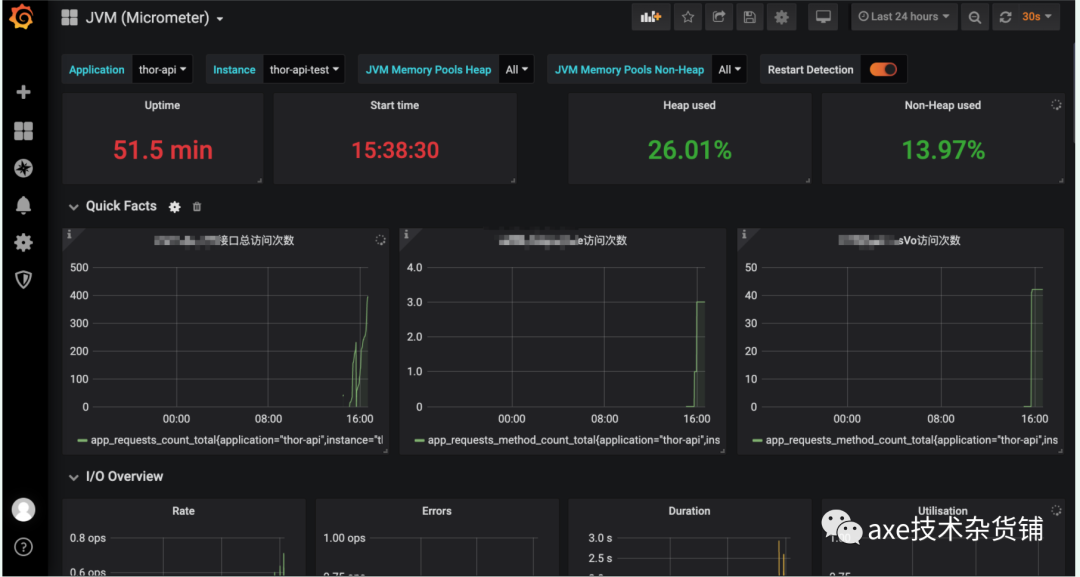Click the app_requests_count_total legend entry

231,440
